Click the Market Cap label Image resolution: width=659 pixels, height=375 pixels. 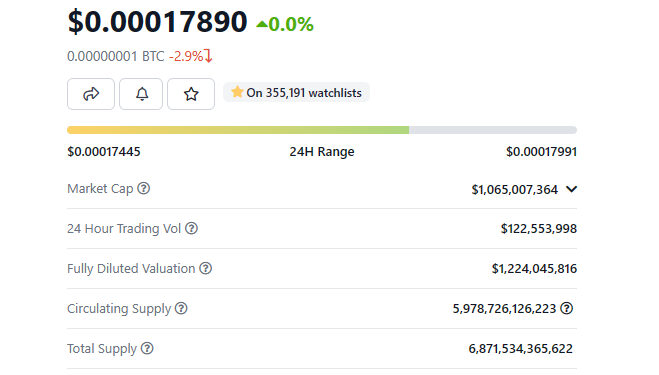(x=100, y=188)
